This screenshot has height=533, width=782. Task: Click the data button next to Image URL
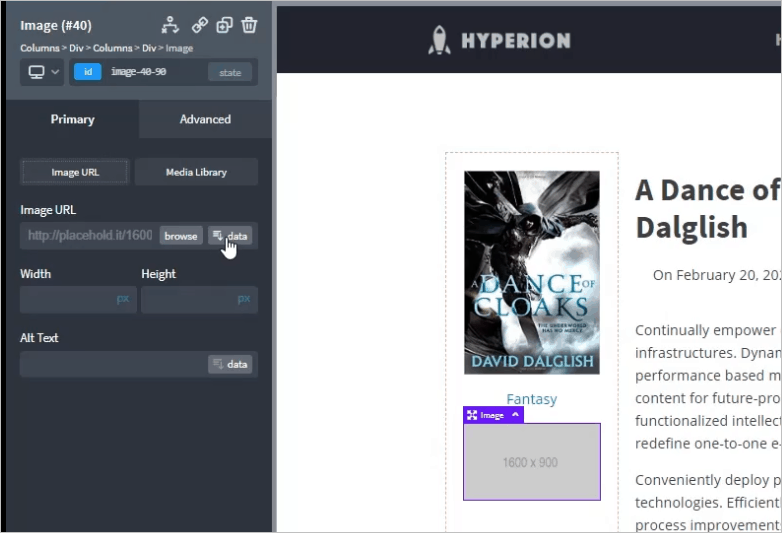[x=230, y=236]
